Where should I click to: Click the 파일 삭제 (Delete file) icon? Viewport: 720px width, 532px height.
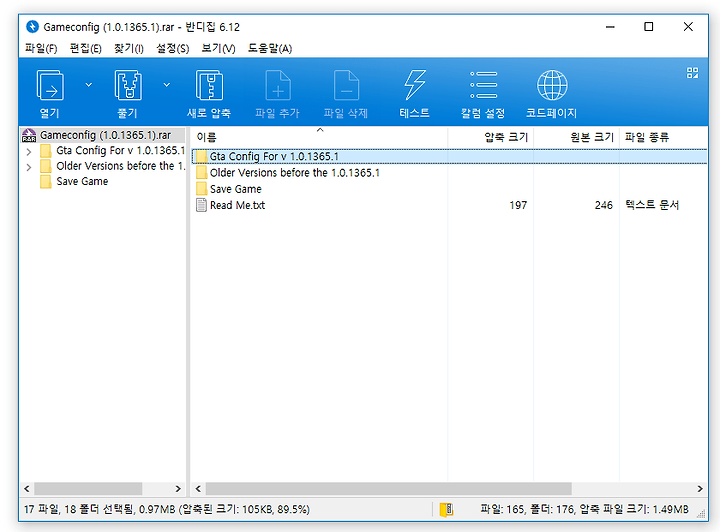[346, 85]
